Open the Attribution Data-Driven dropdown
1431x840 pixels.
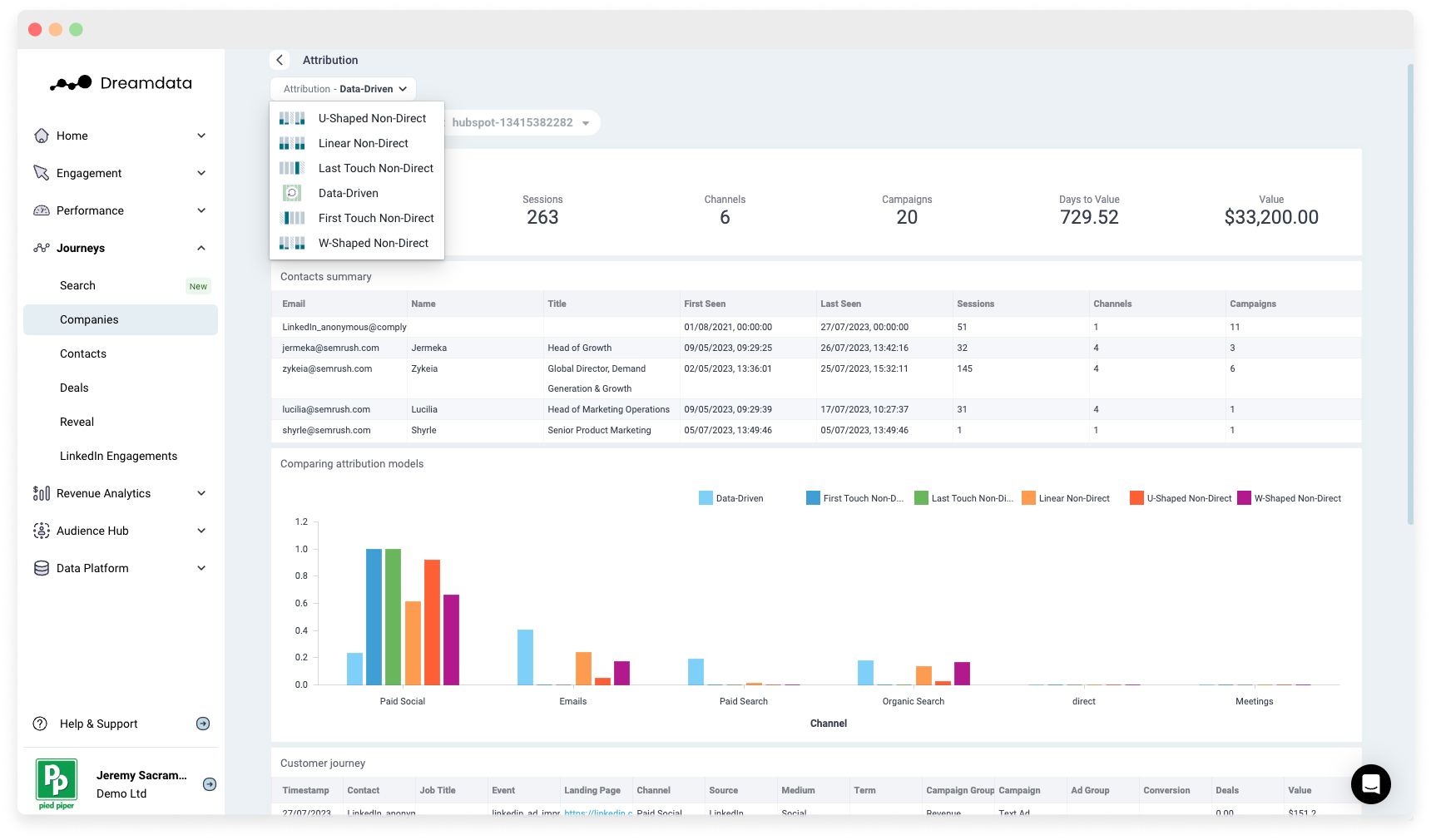click(343, 89)
